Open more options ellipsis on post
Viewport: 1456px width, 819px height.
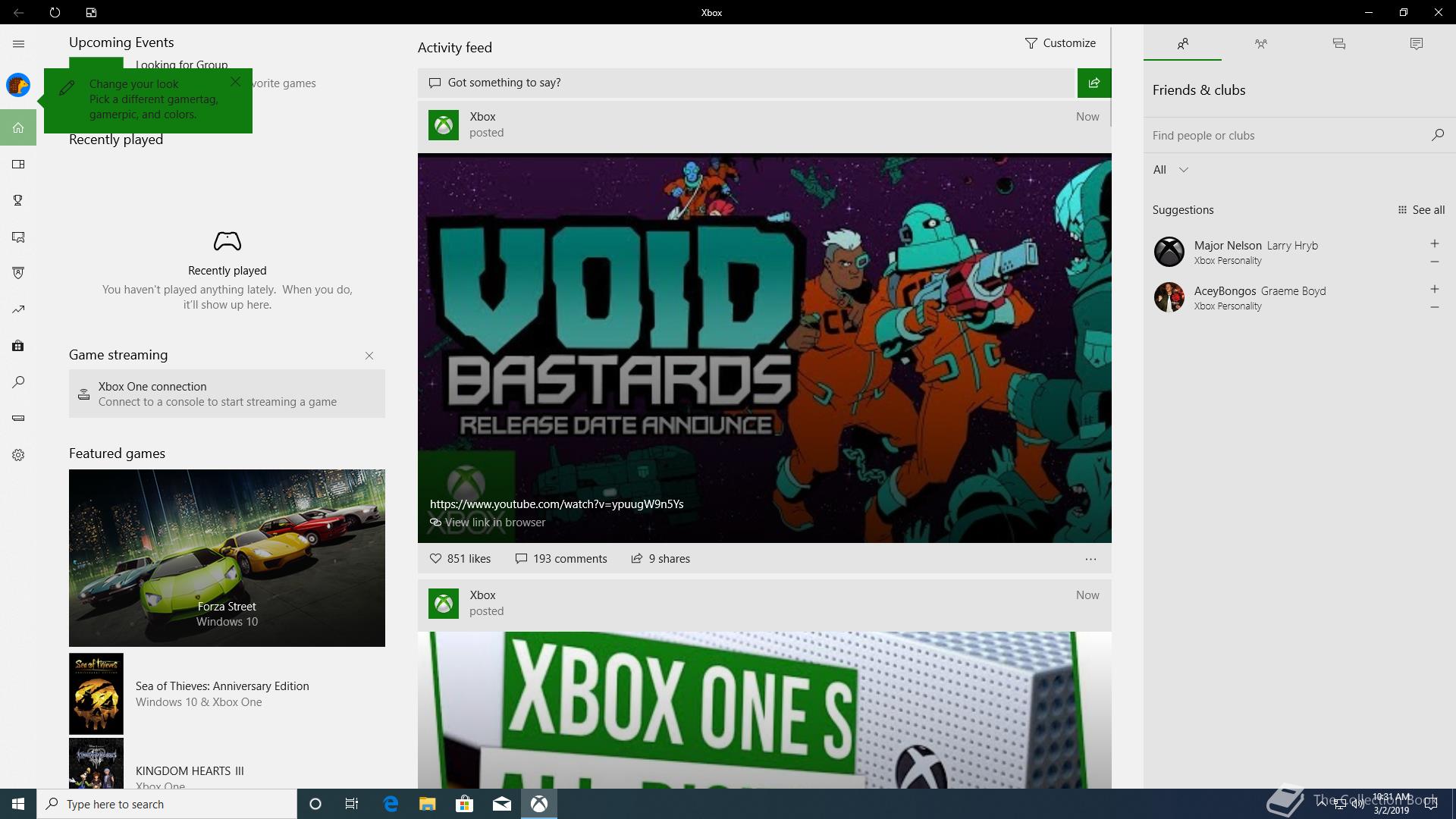[x=1090, y=559]
